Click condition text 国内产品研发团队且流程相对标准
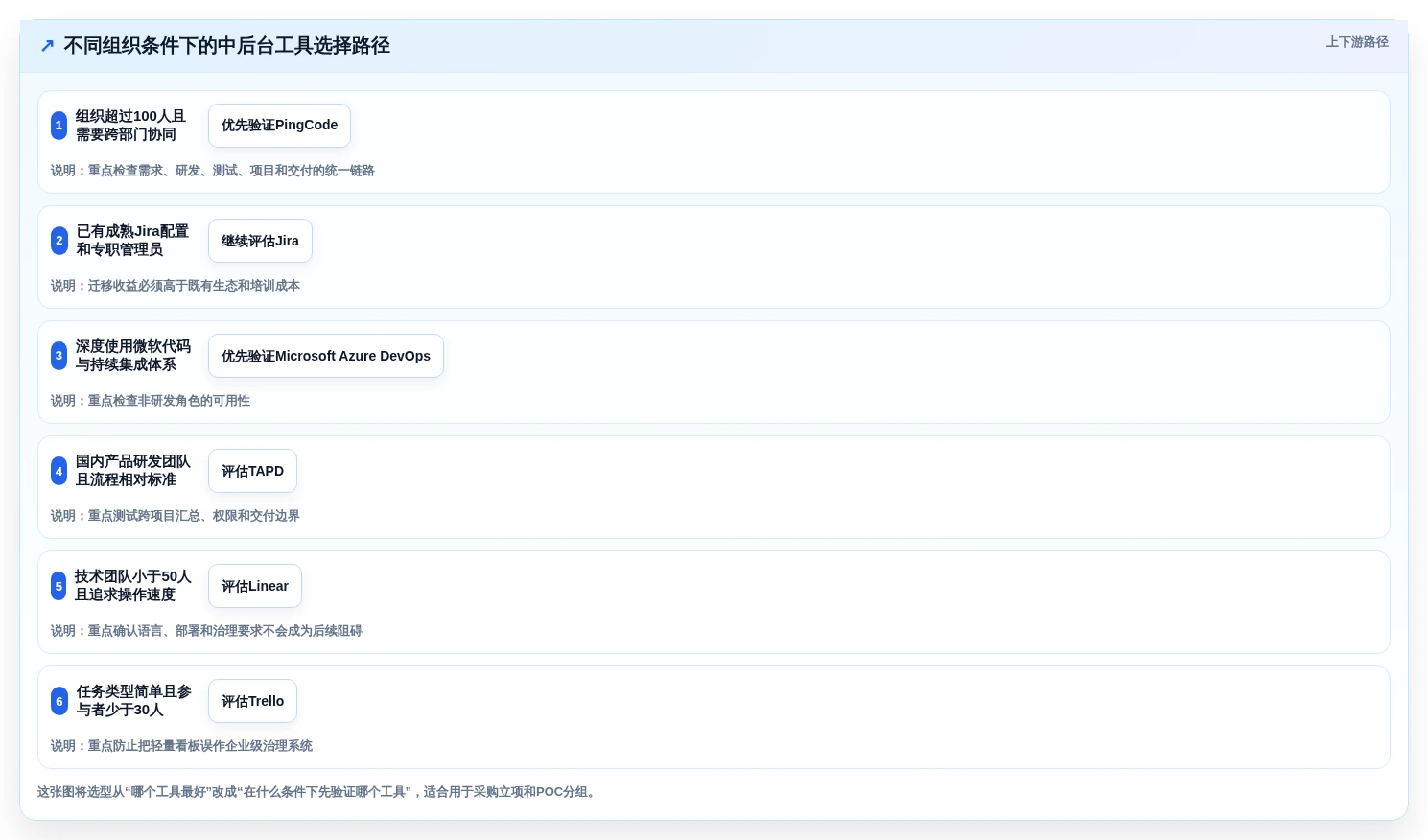Image resolution: width=1428 pixels, height=840 pixels. coord(133,471)
